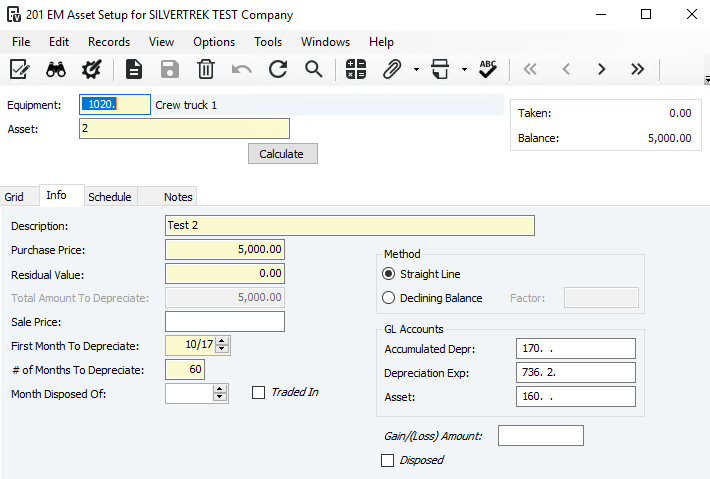Click the application icon in title bar

point(14,14)
